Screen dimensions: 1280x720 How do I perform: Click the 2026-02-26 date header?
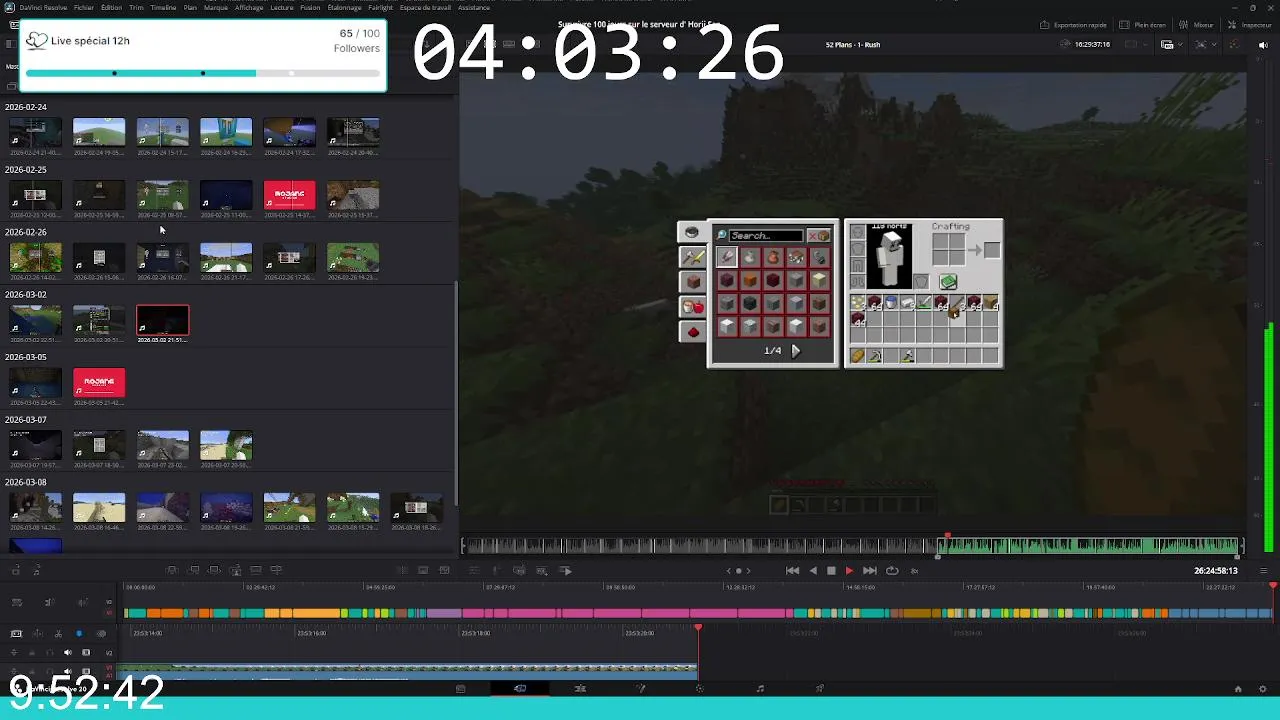coord(26,232)
